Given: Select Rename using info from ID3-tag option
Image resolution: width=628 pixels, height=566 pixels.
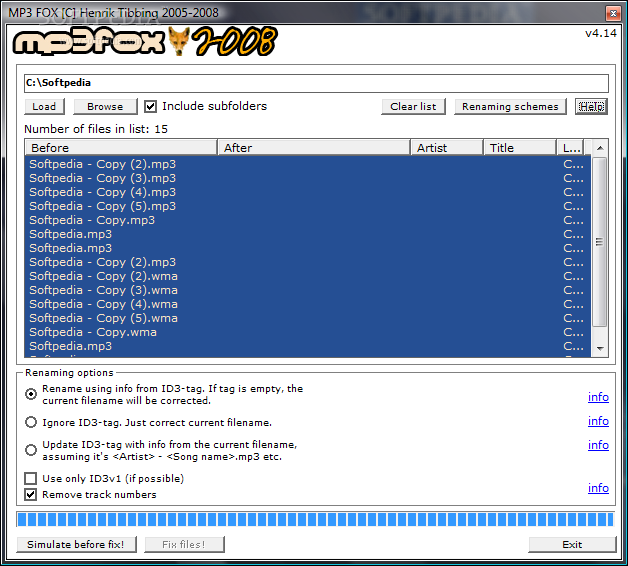Looking at the screenshot, I should (x=31, y=394).
